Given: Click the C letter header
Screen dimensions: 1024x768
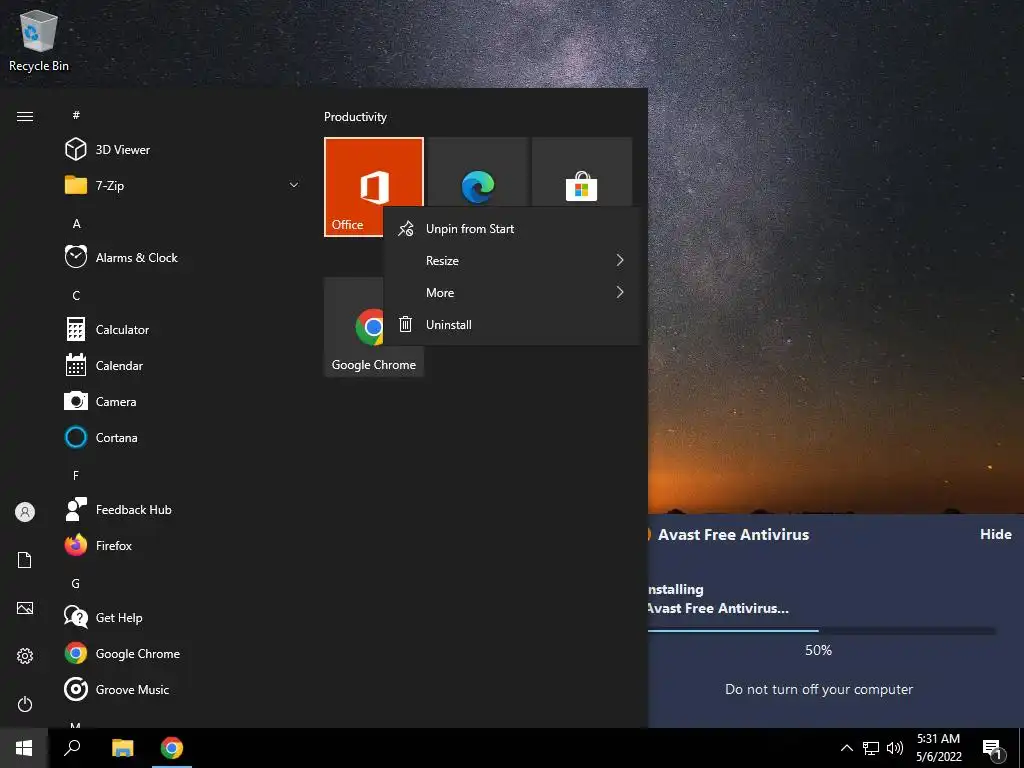Looking at the screenshot, I should [x=76, y=295].
